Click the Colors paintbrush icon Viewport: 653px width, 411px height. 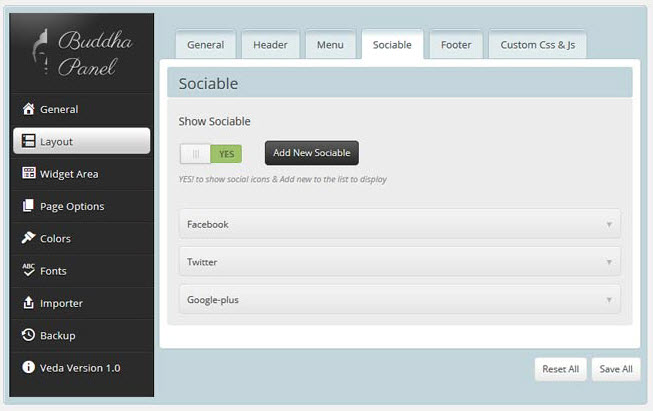28,237
